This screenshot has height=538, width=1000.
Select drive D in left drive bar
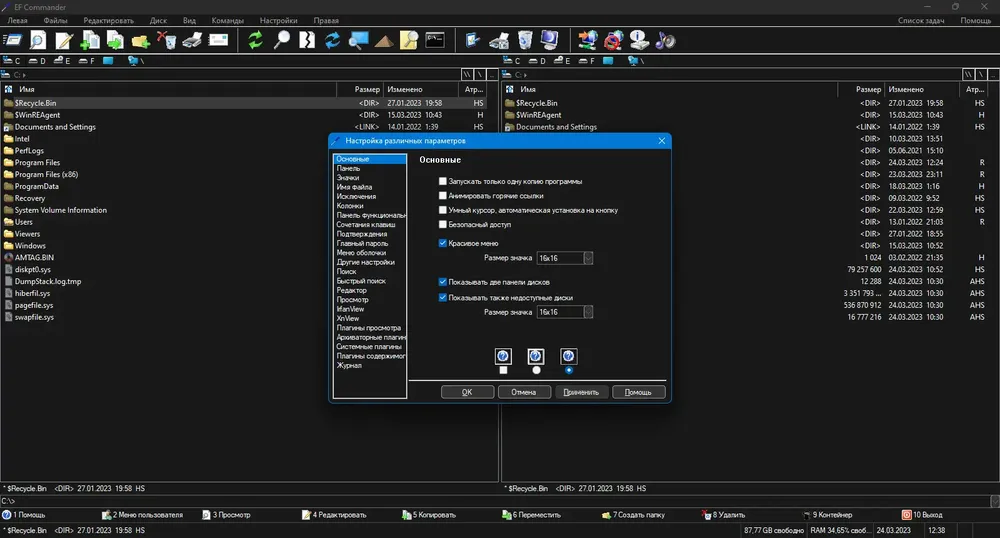[x=37, y=61]
